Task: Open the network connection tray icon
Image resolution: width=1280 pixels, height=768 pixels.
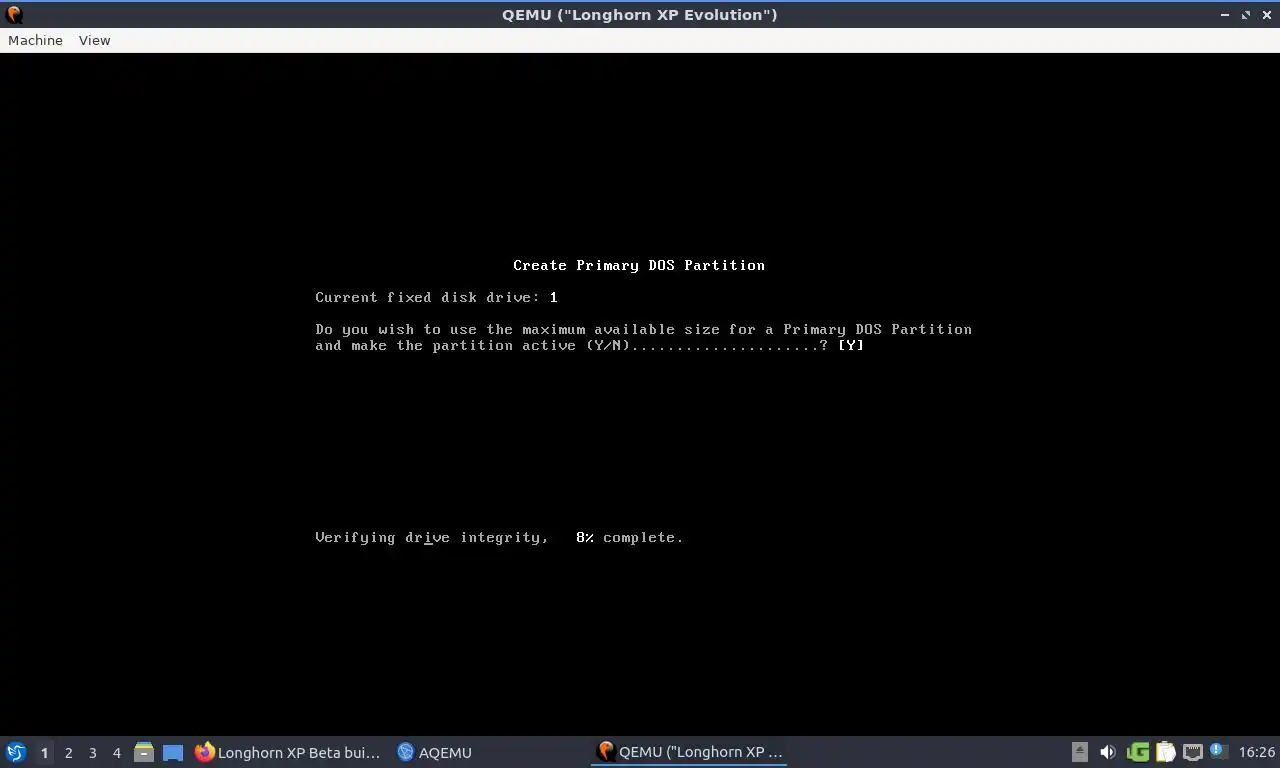Action: point(1193,752)
